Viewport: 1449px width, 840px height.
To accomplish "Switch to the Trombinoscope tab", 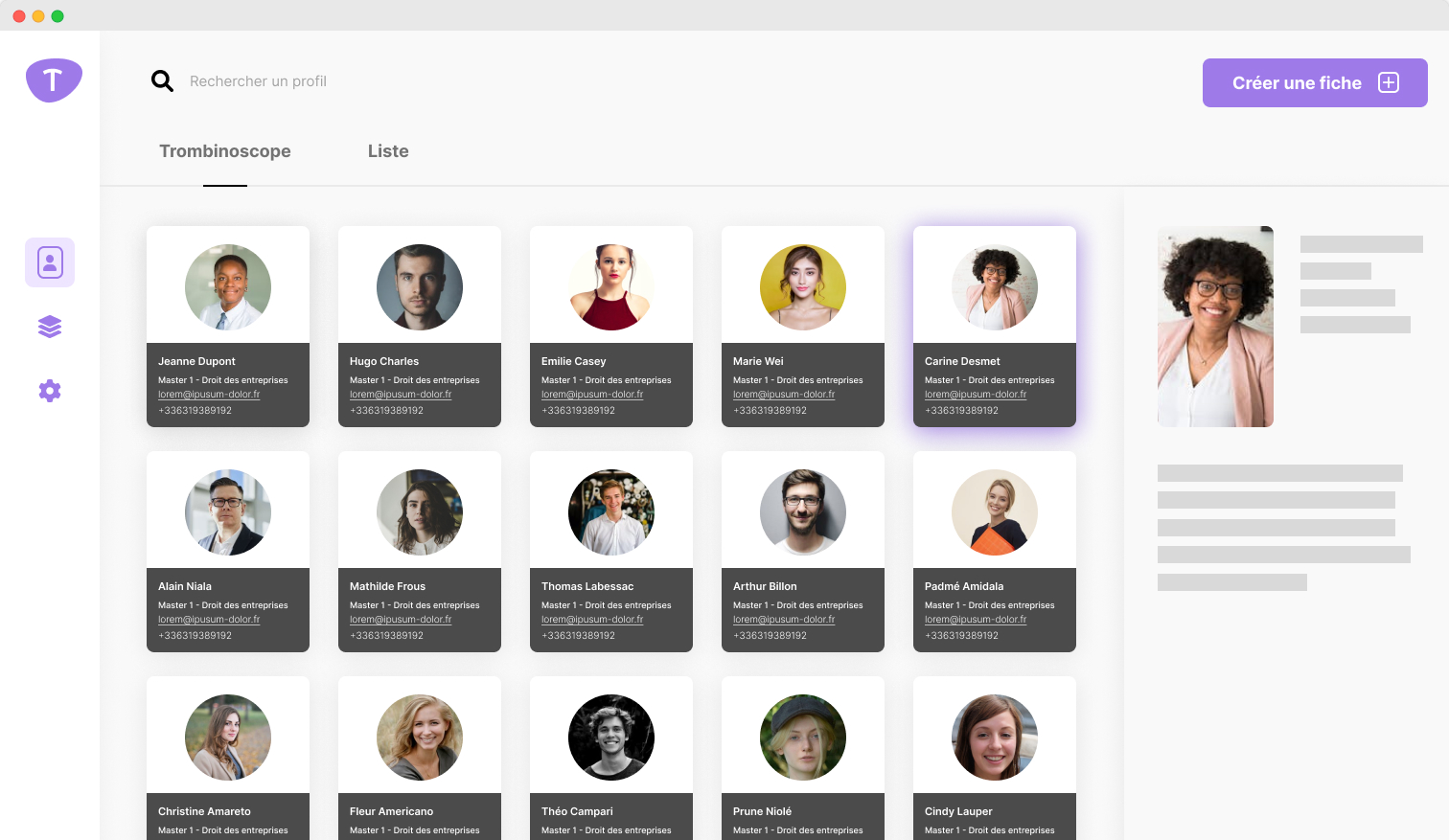I will click(x=225, y=151).
